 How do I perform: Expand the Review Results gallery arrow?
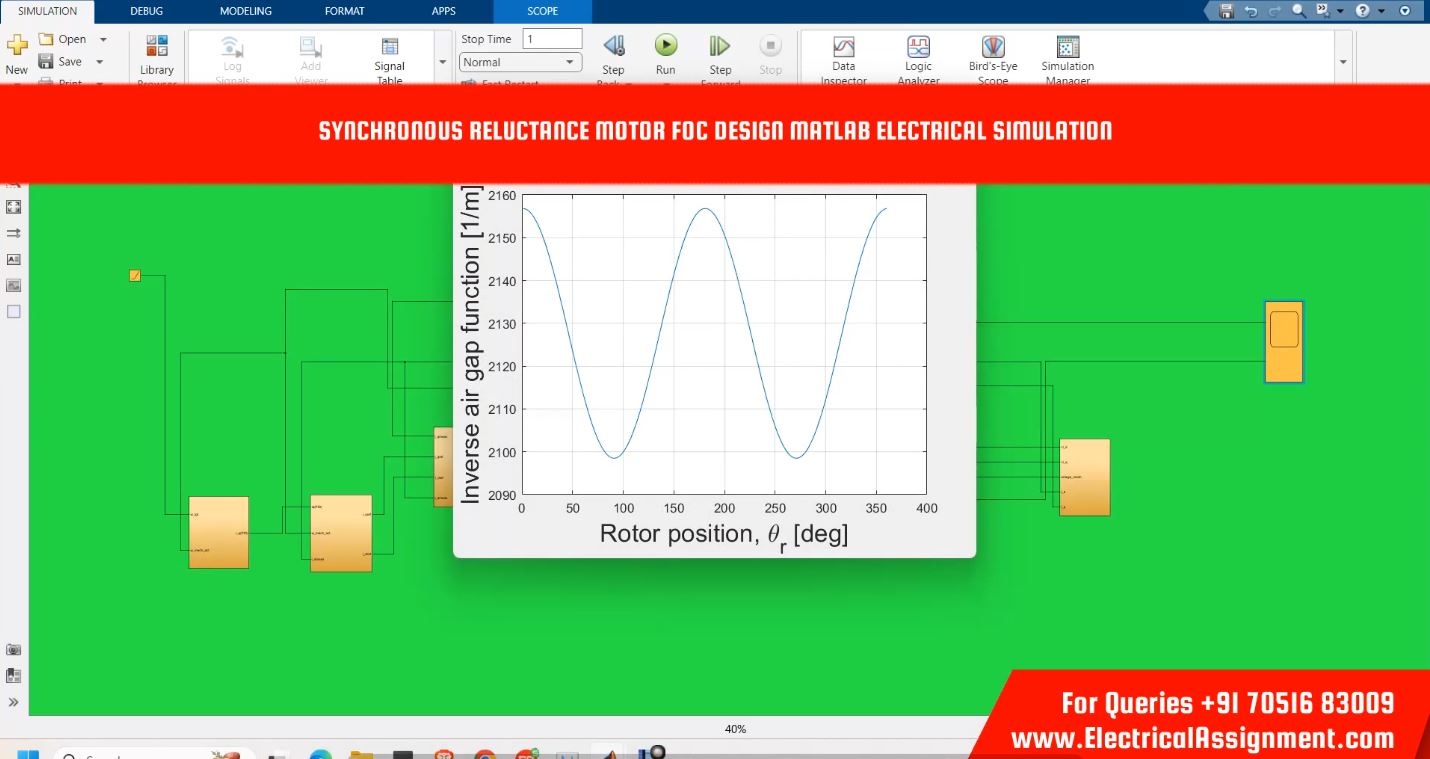point(1343,62)
